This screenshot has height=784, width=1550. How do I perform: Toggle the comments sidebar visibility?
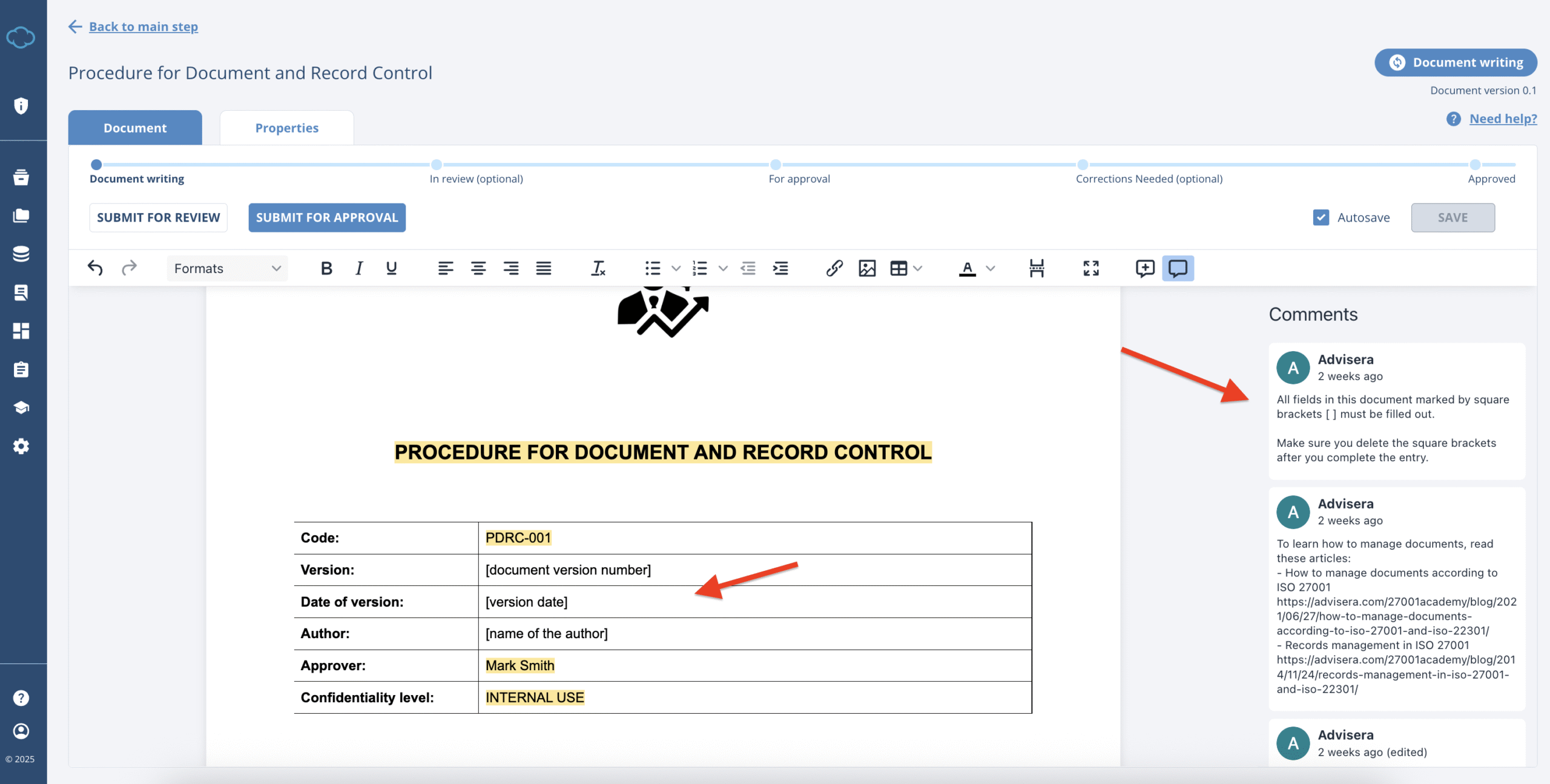click(1178, 268)
